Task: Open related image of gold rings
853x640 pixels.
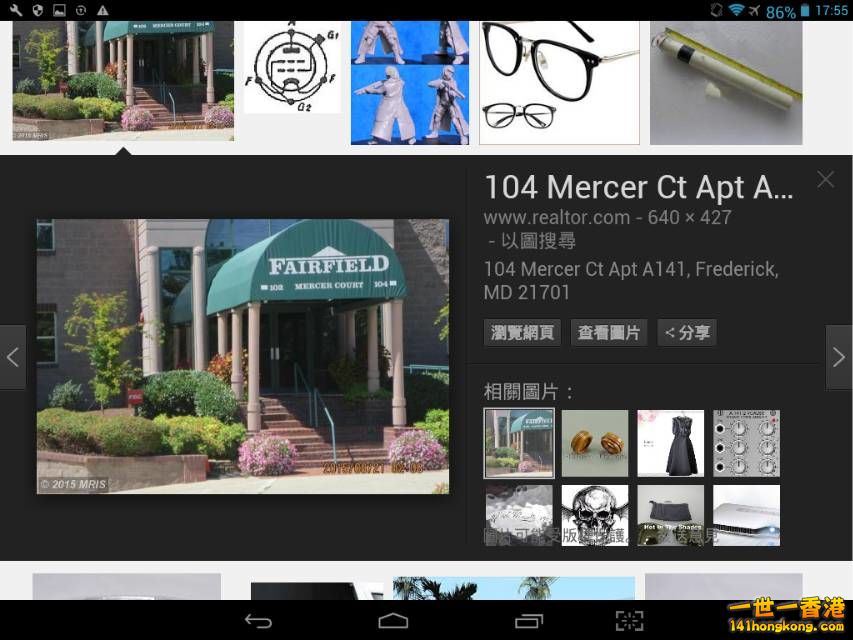Action: point(595,443)
